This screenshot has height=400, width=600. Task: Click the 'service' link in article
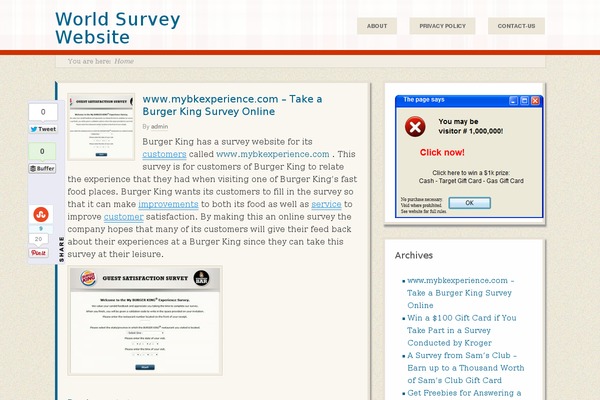point(326,204)
